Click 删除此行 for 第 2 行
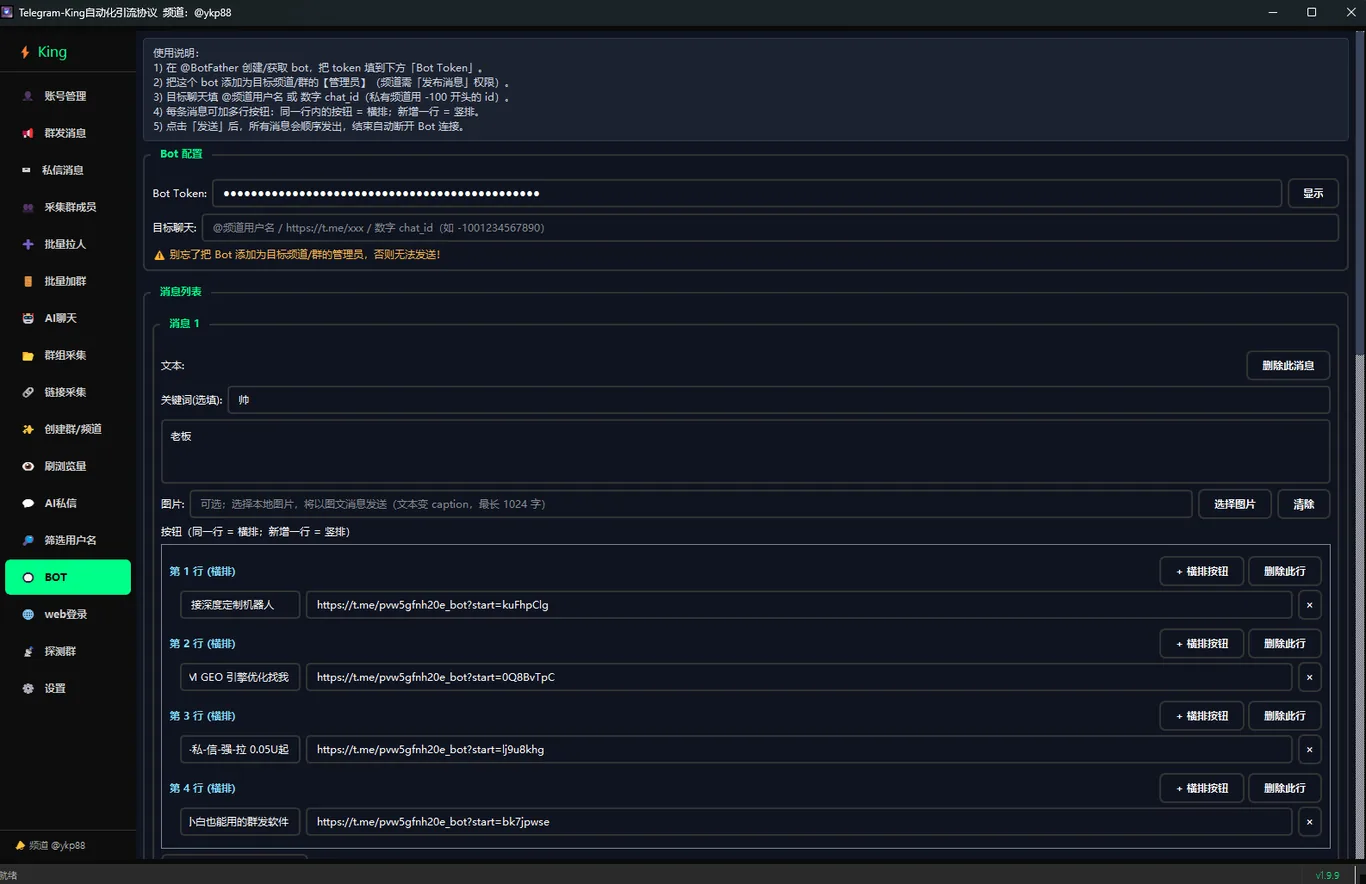Image resolution: width=1366 pixels, height=884 pixels. [1284, 643]
